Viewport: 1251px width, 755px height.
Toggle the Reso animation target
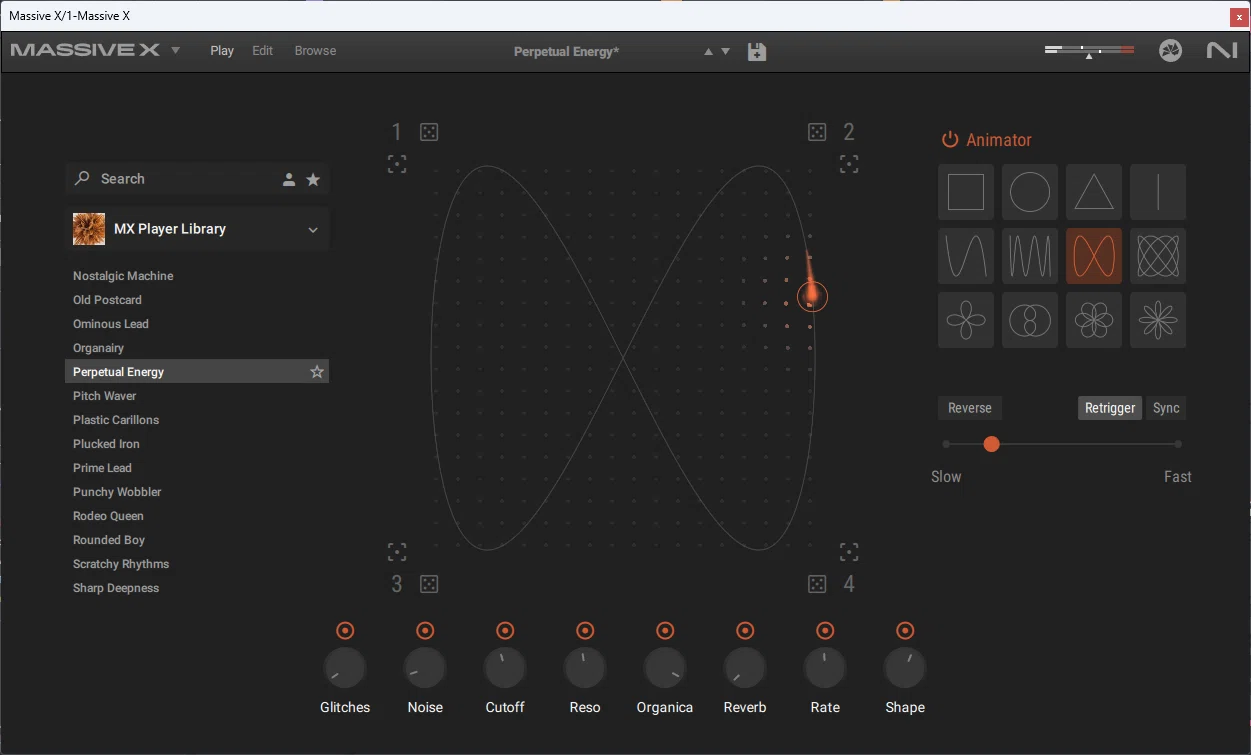(x=585, y=630)
